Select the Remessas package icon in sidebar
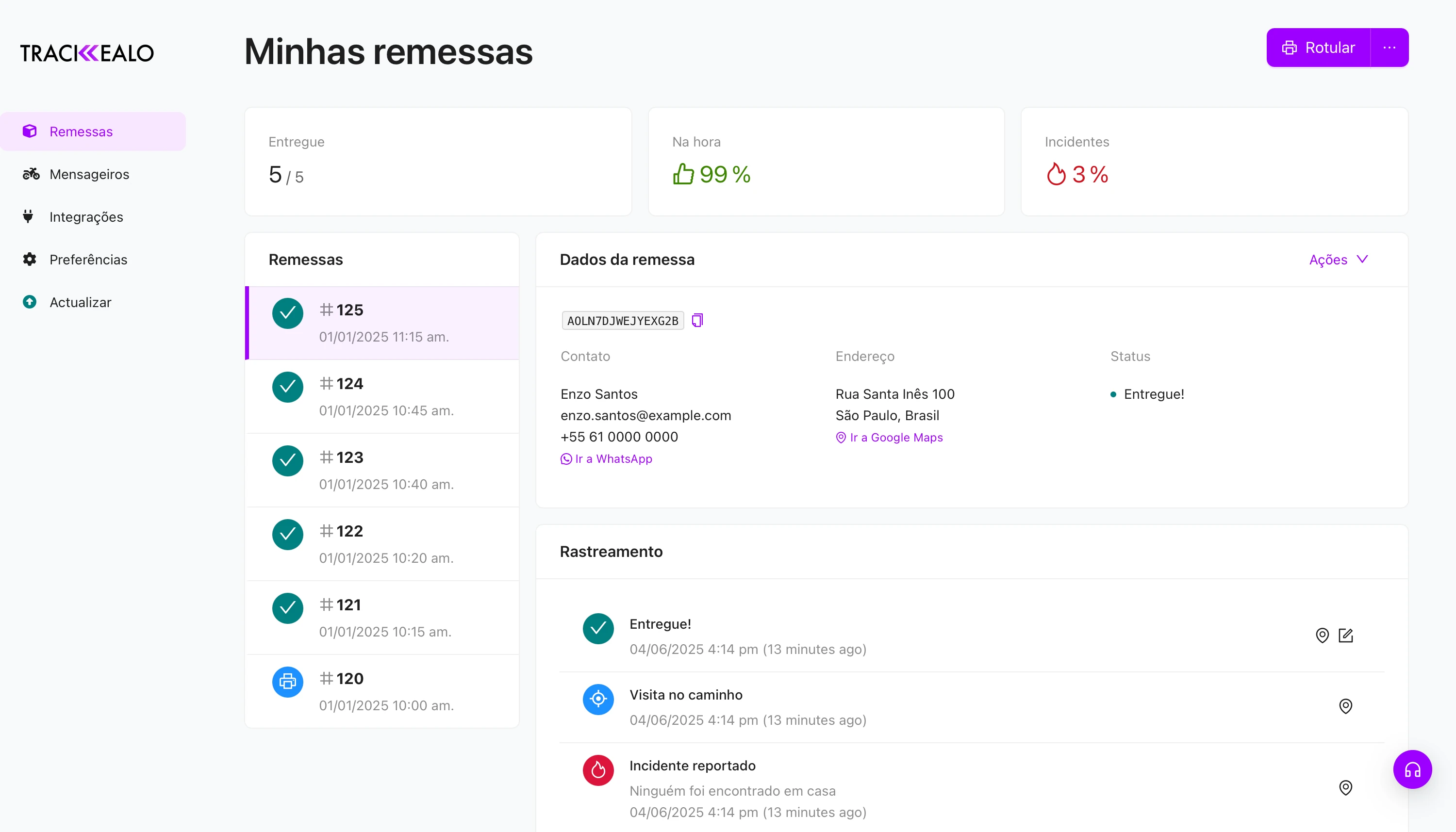Screen dimensions: 1456x832 click(30, 131)
